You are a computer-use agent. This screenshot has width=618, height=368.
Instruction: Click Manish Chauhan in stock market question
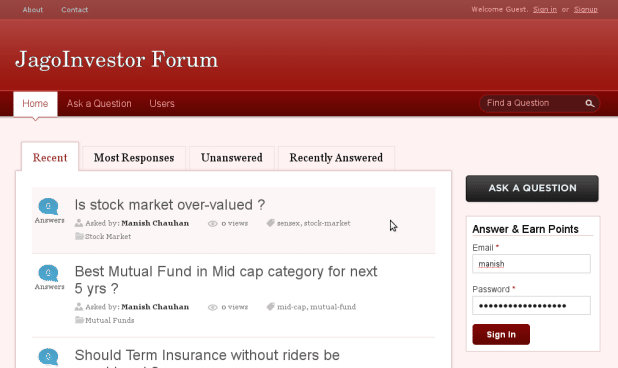(x=155, y=223)
